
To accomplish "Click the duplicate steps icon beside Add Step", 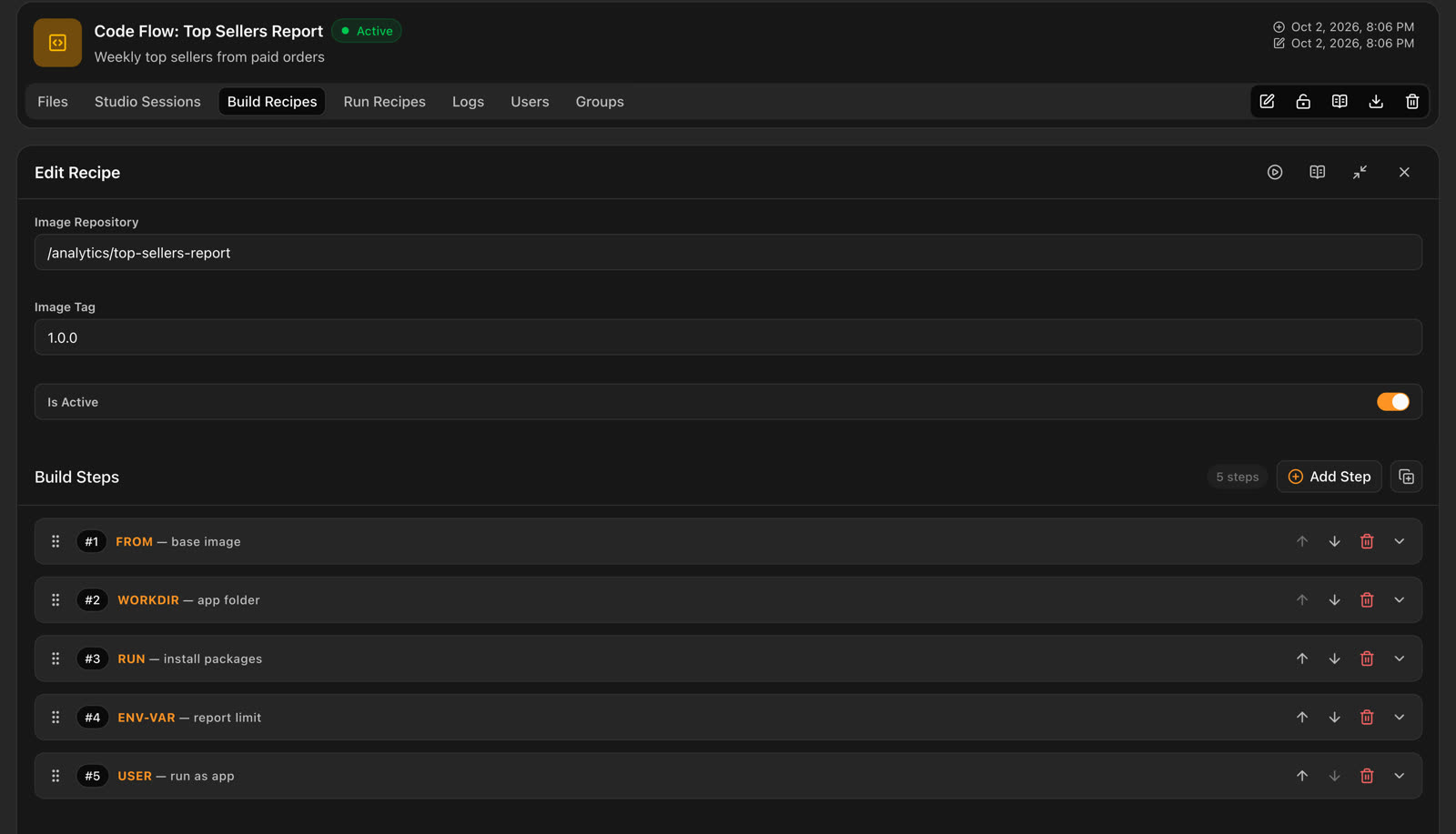I will click(1406, 477).
